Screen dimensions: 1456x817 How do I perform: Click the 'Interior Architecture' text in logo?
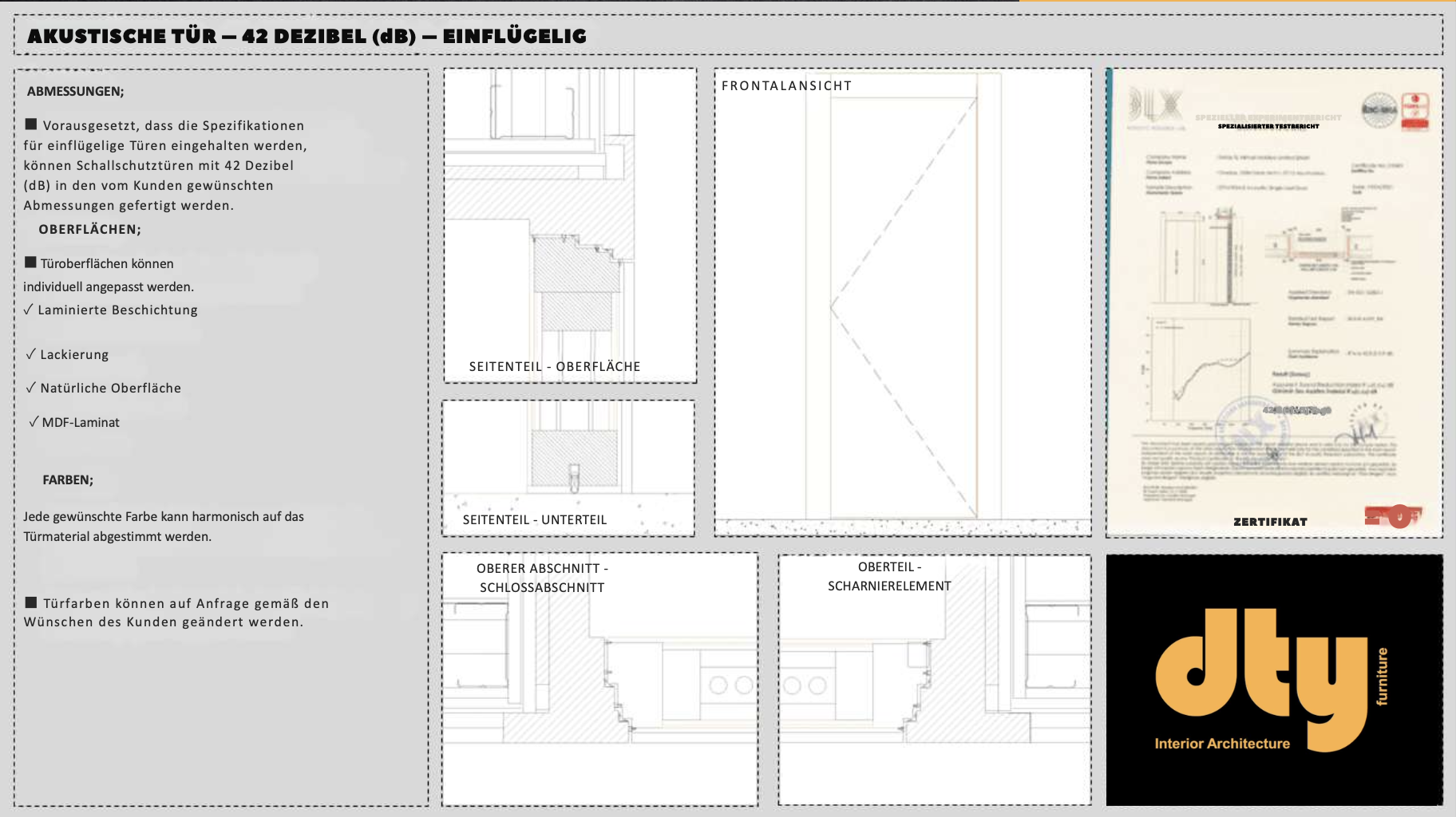pyautogui.click(x=1222, y=744)
